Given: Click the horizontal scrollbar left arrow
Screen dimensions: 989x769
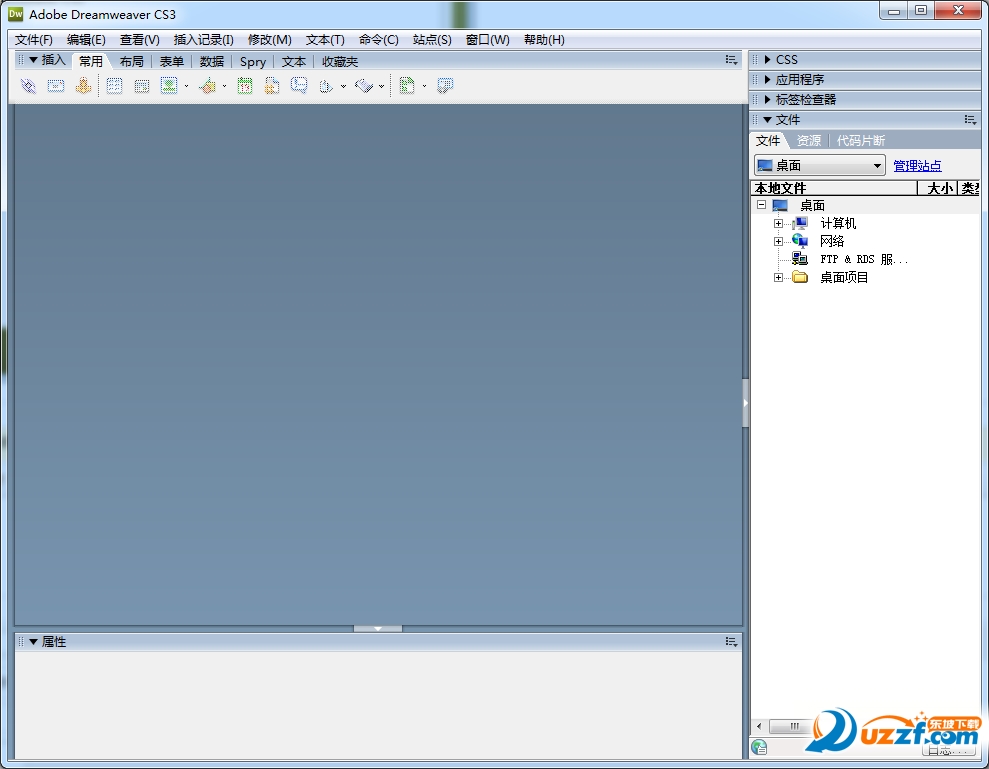Looking at the screenshot, I should (x=759, y=726).
